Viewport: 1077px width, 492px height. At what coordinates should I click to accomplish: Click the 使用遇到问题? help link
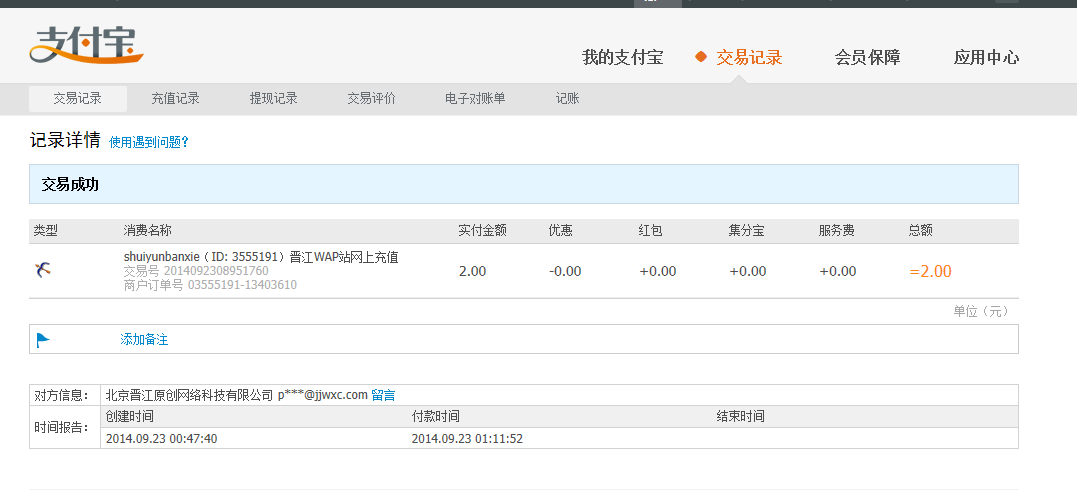148,142
